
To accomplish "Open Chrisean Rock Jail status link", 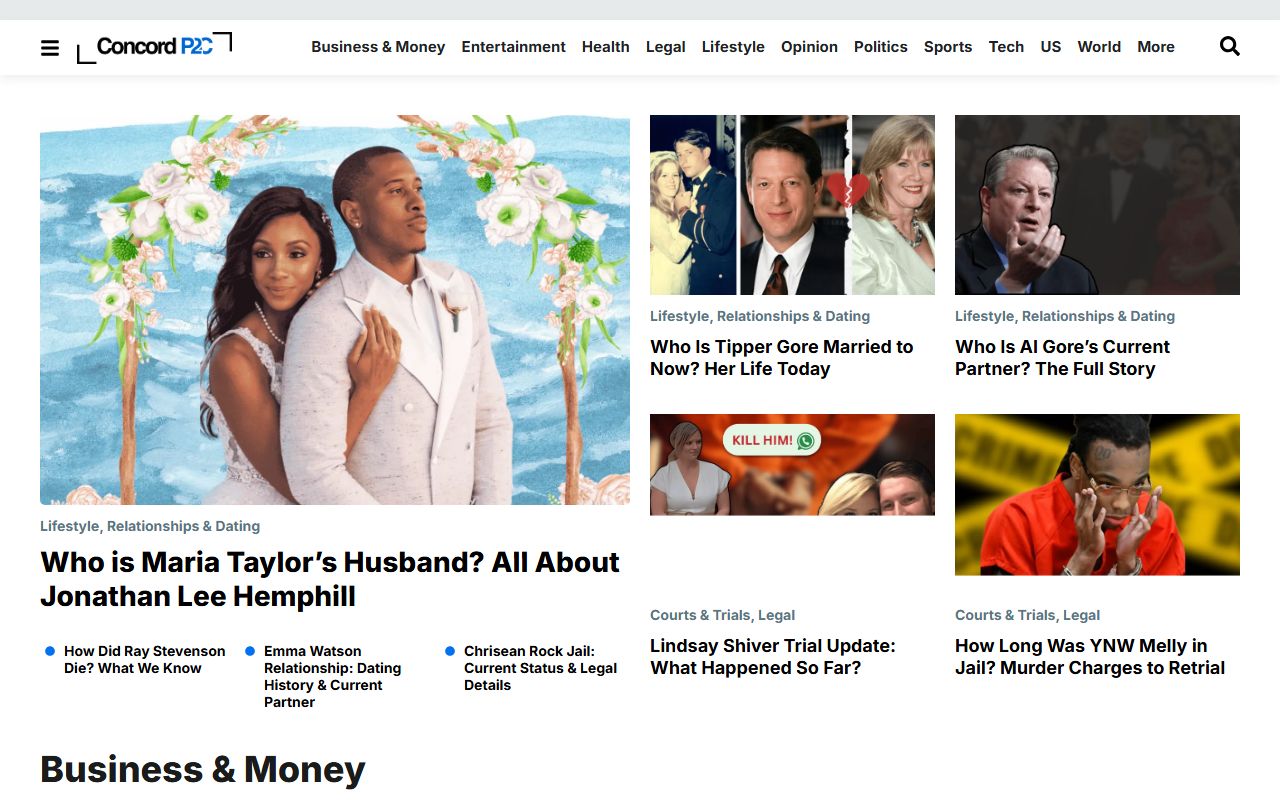I will (541, 668).
